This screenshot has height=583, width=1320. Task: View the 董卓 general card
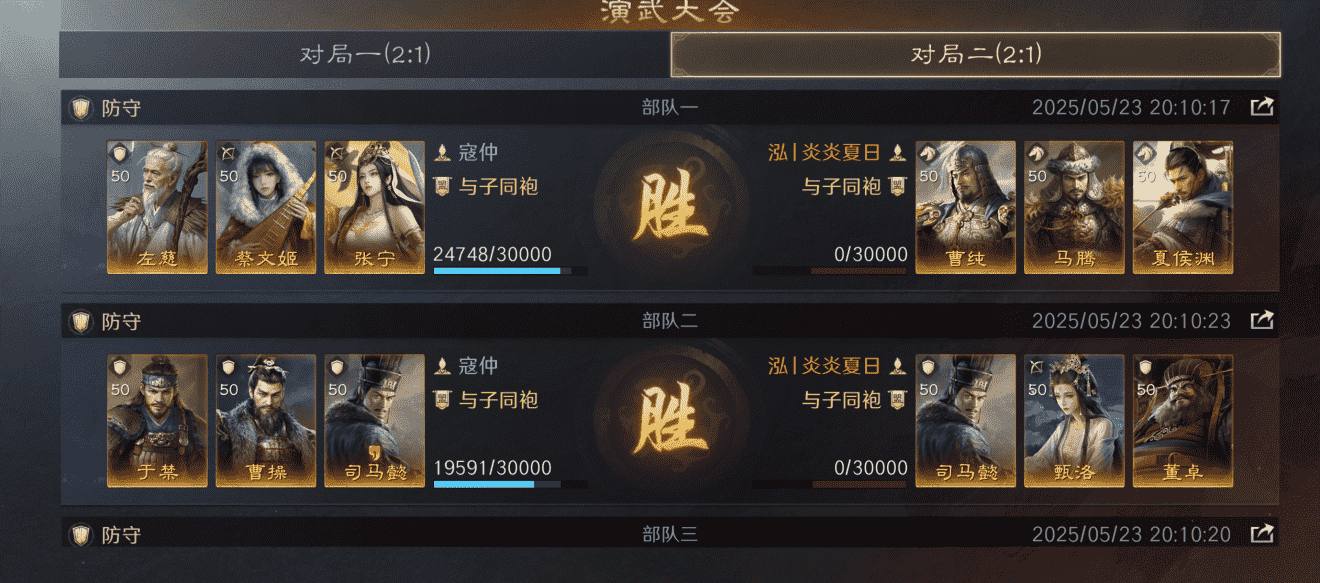tap(1183, 421)
